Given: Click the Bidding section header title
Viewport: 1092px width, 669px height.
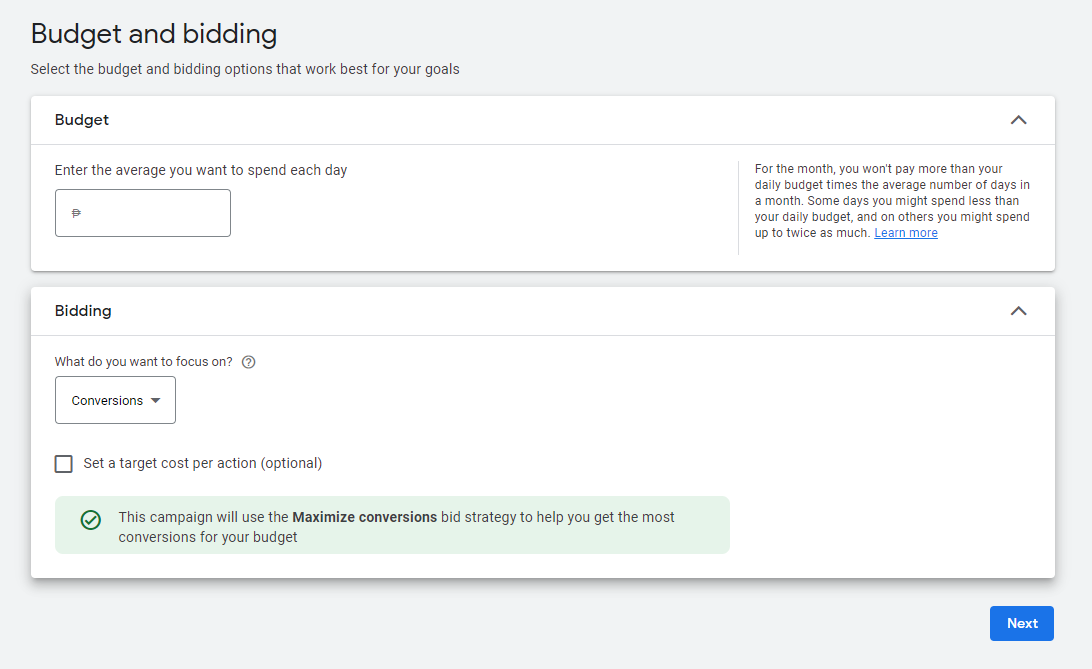Looking at the screenshot, I should tap(83, 310).
